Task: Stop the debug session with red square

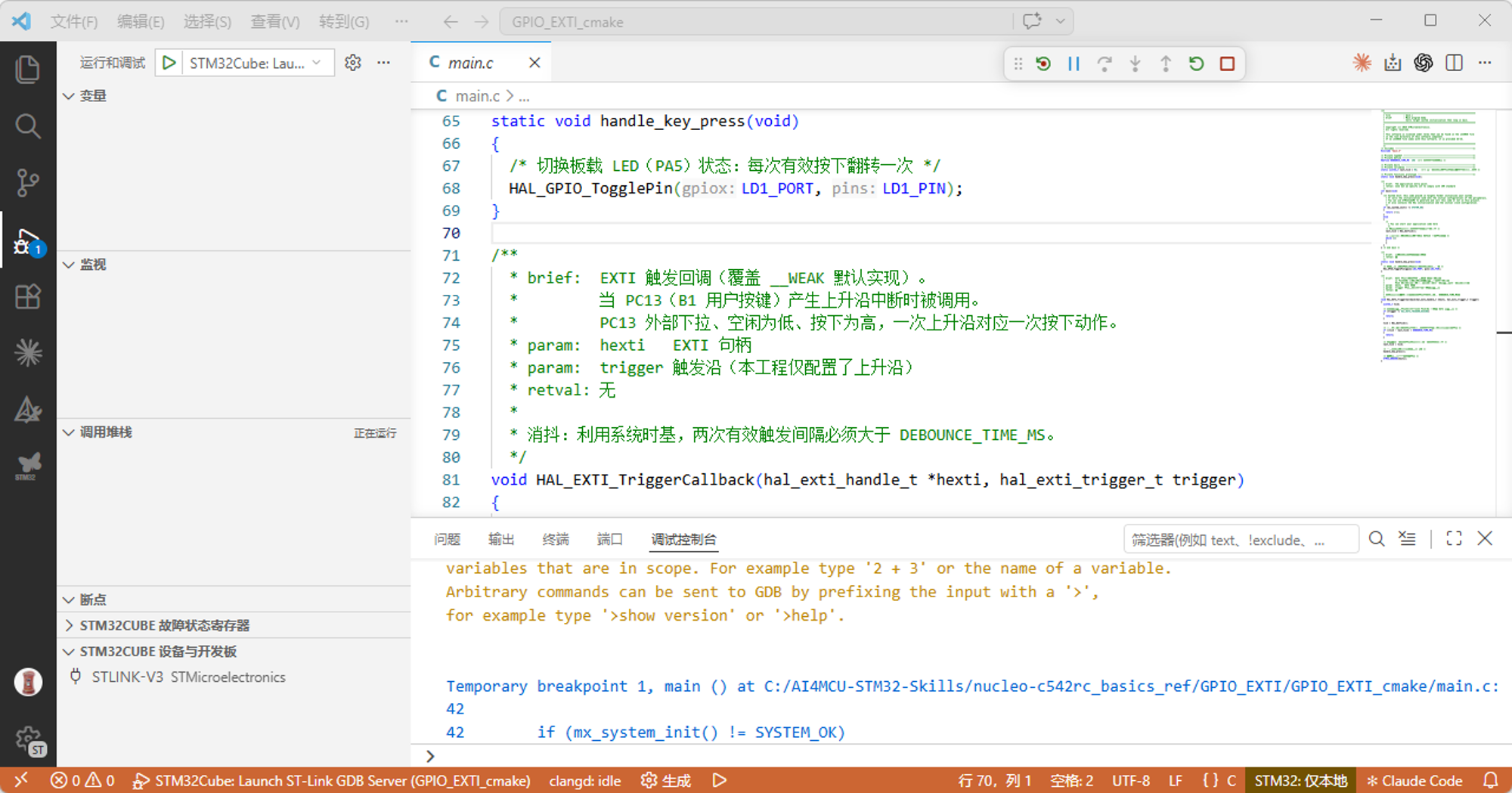Action: tap(1227, 64)
